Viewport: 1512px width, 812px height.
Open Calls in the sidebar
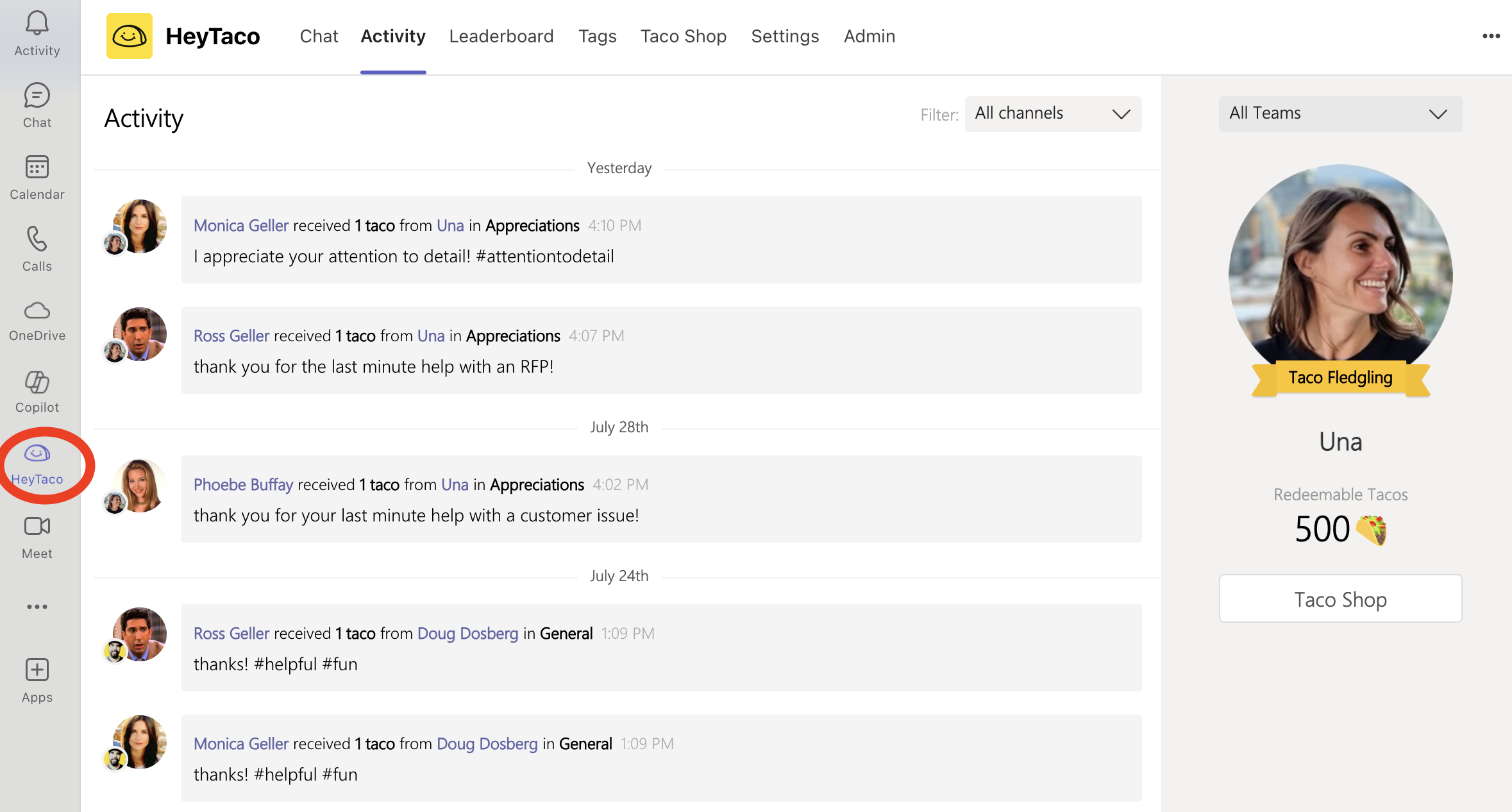point(37,250)
